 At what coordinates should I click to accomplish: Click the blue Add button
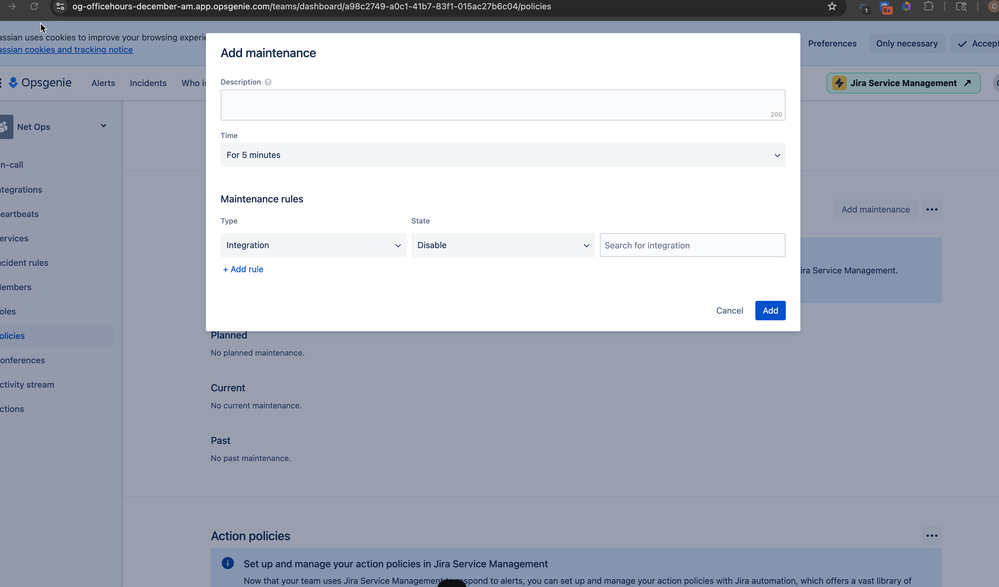(x=770, y=310)
